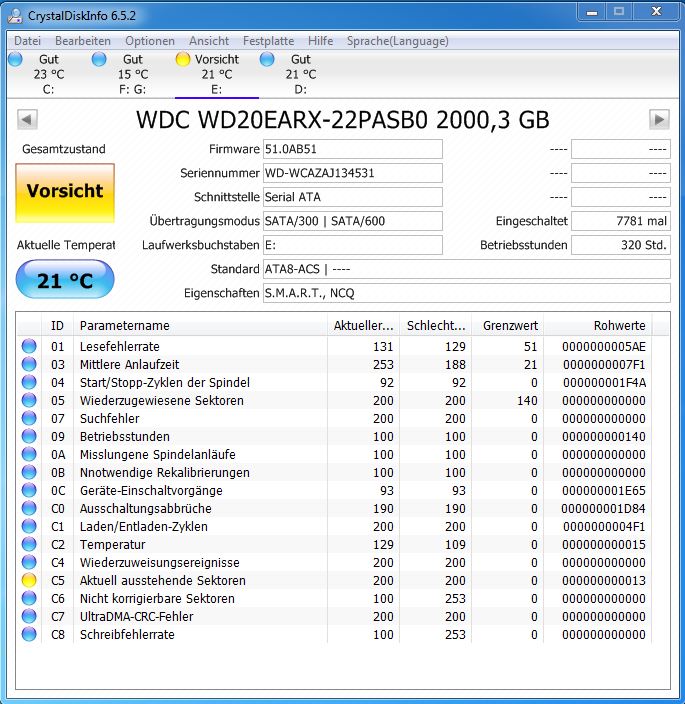Click status orb of Nicht korrigierbare Sektoren
This screenshot has width=685, height=704.
click(x=29, y=598)
